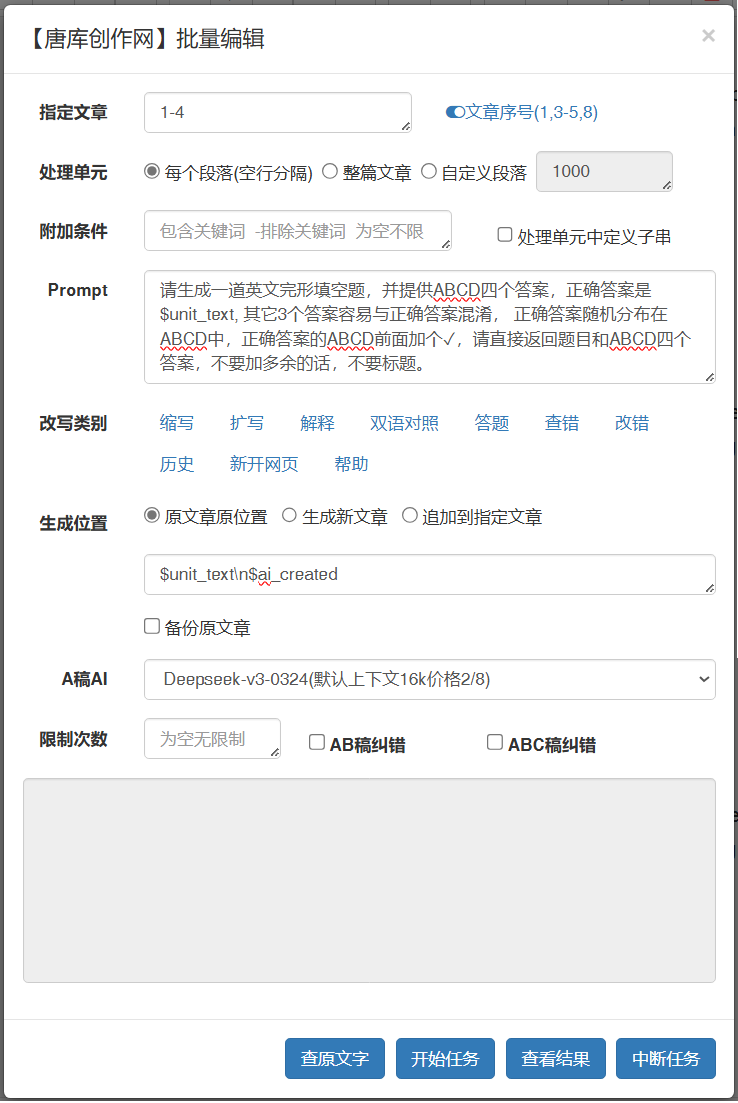Choose the 扩写 rewrite category
The height and width of the screenshot is (1103, 738).
click(x=247, y=423)
